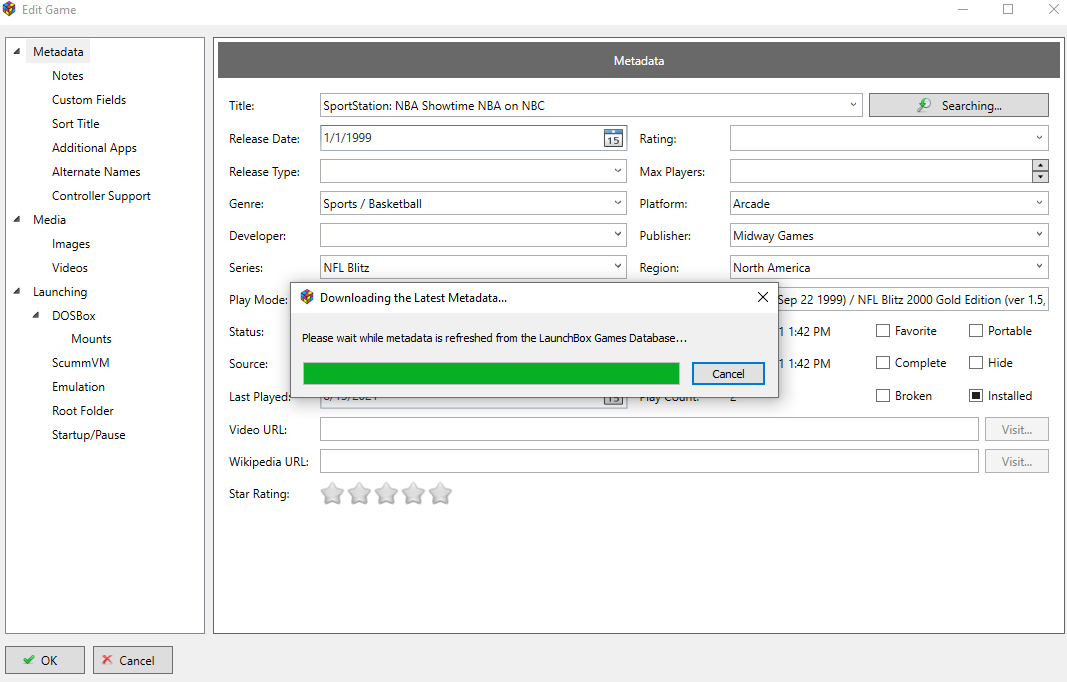Select Notes in the sidebar
This screenshot has width=1067, height=682.
point(67,76)
